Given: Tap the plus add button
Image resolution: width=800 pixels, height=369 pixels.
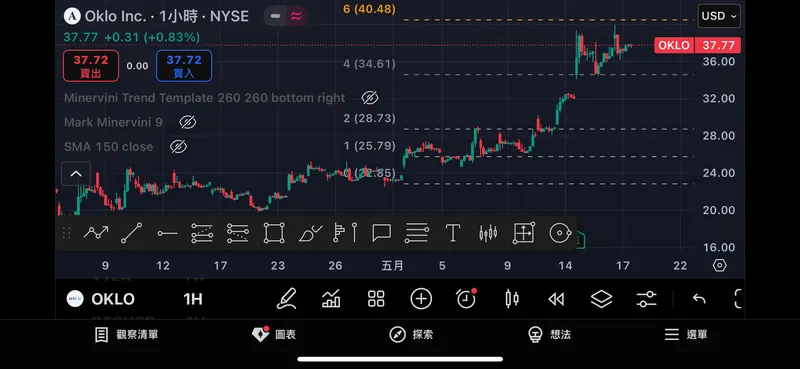Looking at the screenshot, I should click(x=421, y=299).
